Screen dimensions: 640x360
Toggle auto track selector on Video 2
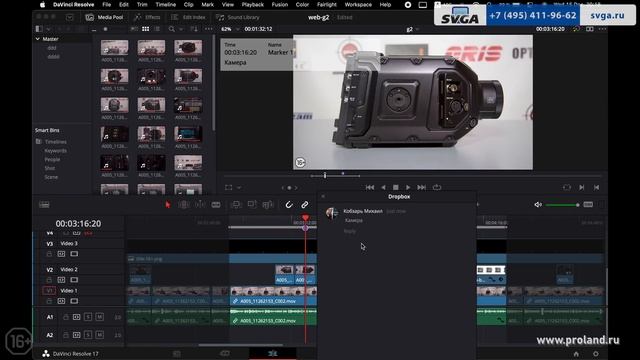[x=61, y=280]
